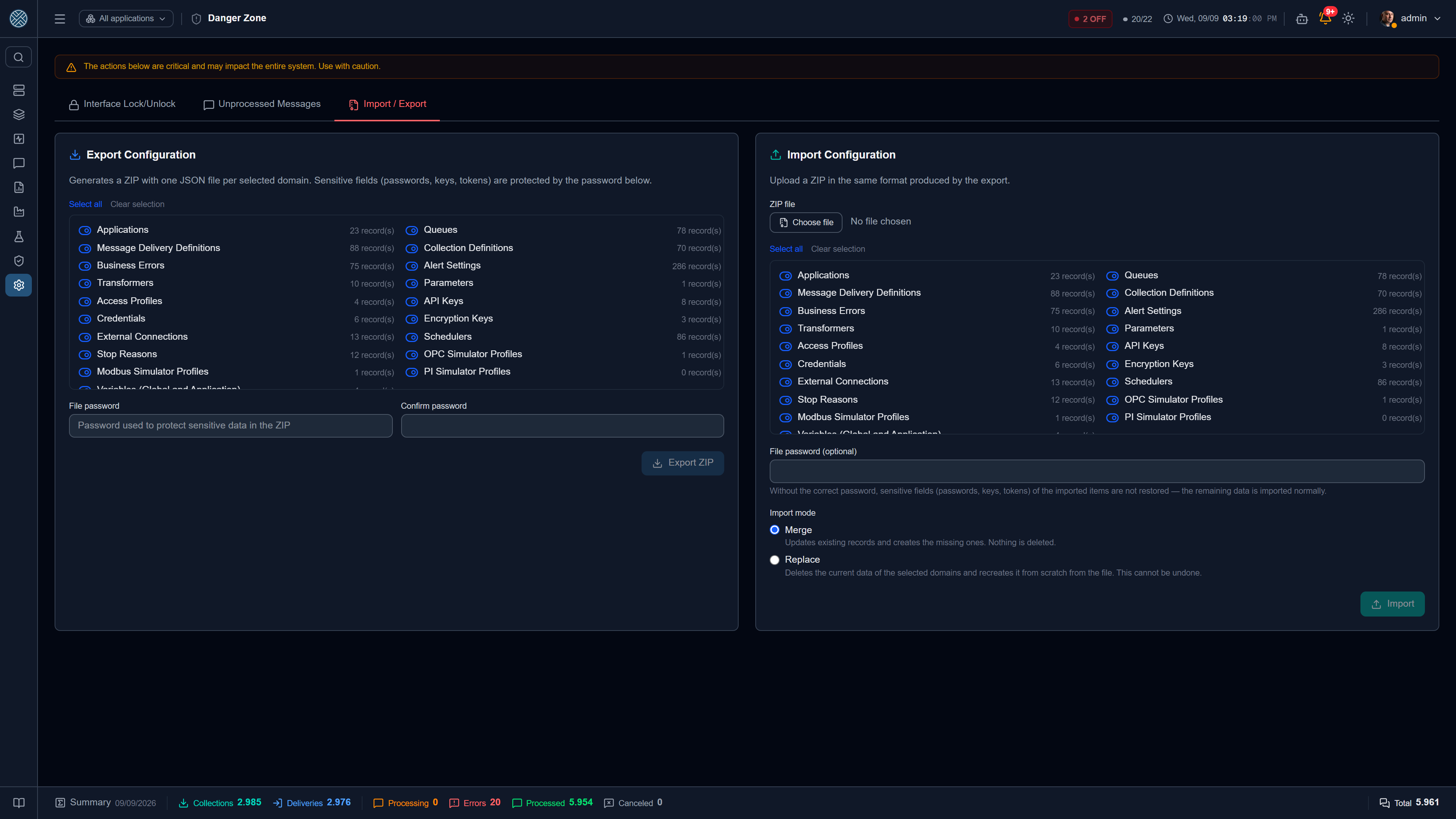The image size is (1456, 819).
Task: Click Clear selection in Import Configuration
Action: coord(838,249)
